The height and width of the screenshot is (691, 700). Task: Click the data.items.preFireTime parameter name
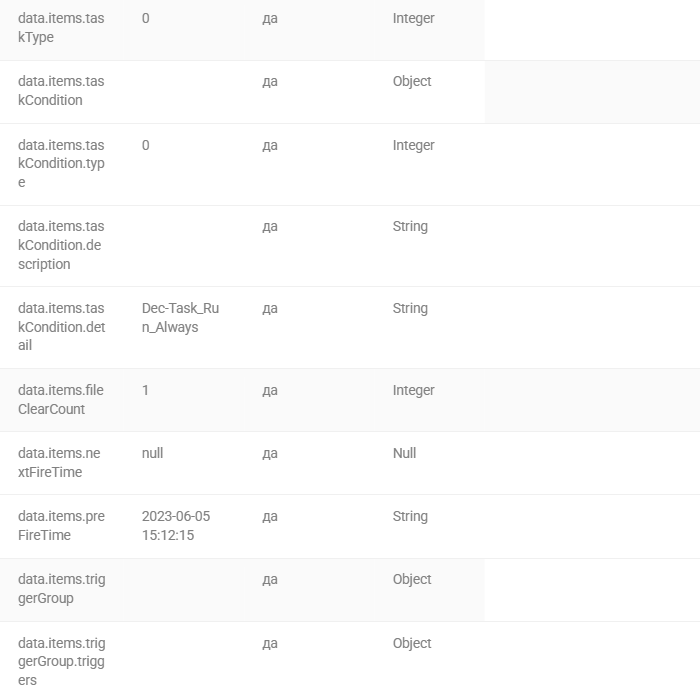62,525
